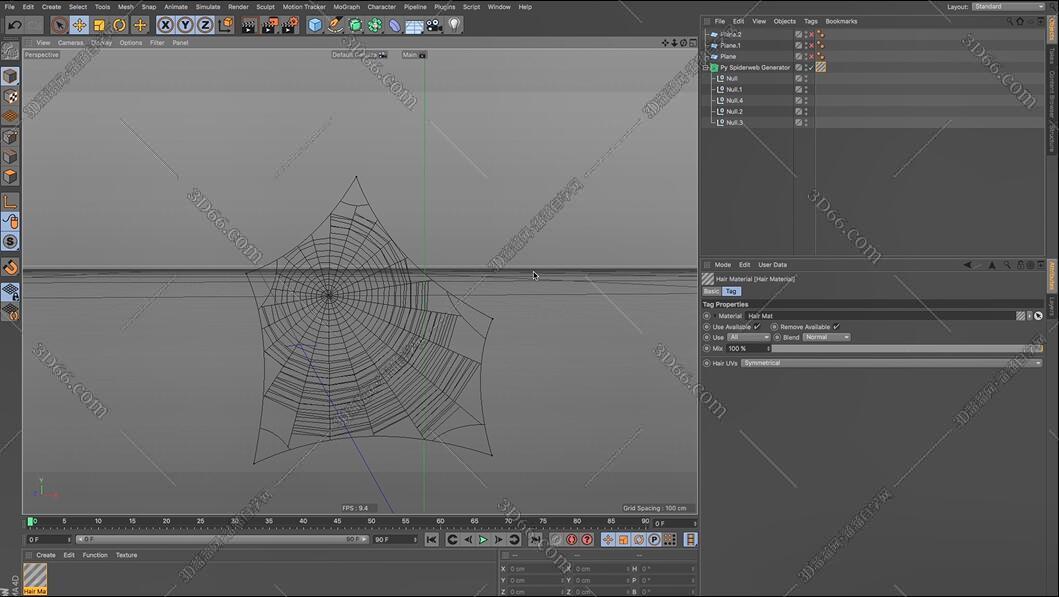Switch to the Basic tab in attributes
1059x597 pixels.
coord(711,291)
